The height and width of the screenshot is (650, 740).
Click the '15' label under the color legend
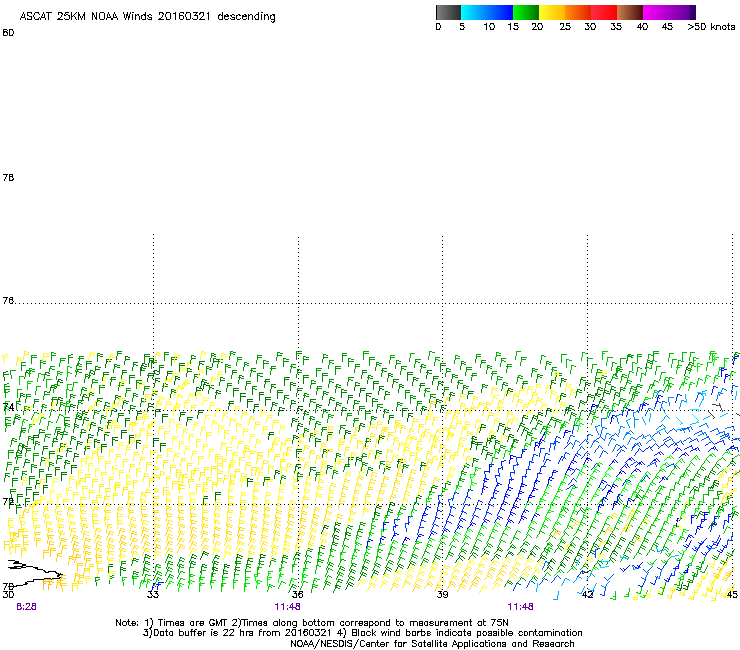coord(513,27)
